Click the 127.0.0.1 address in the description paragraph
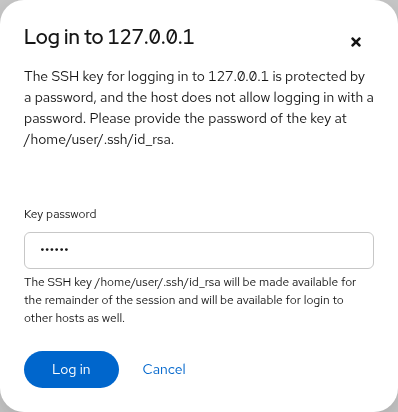Screen dimensions: 398x412 pyautogui.click(x=238, y=76)
